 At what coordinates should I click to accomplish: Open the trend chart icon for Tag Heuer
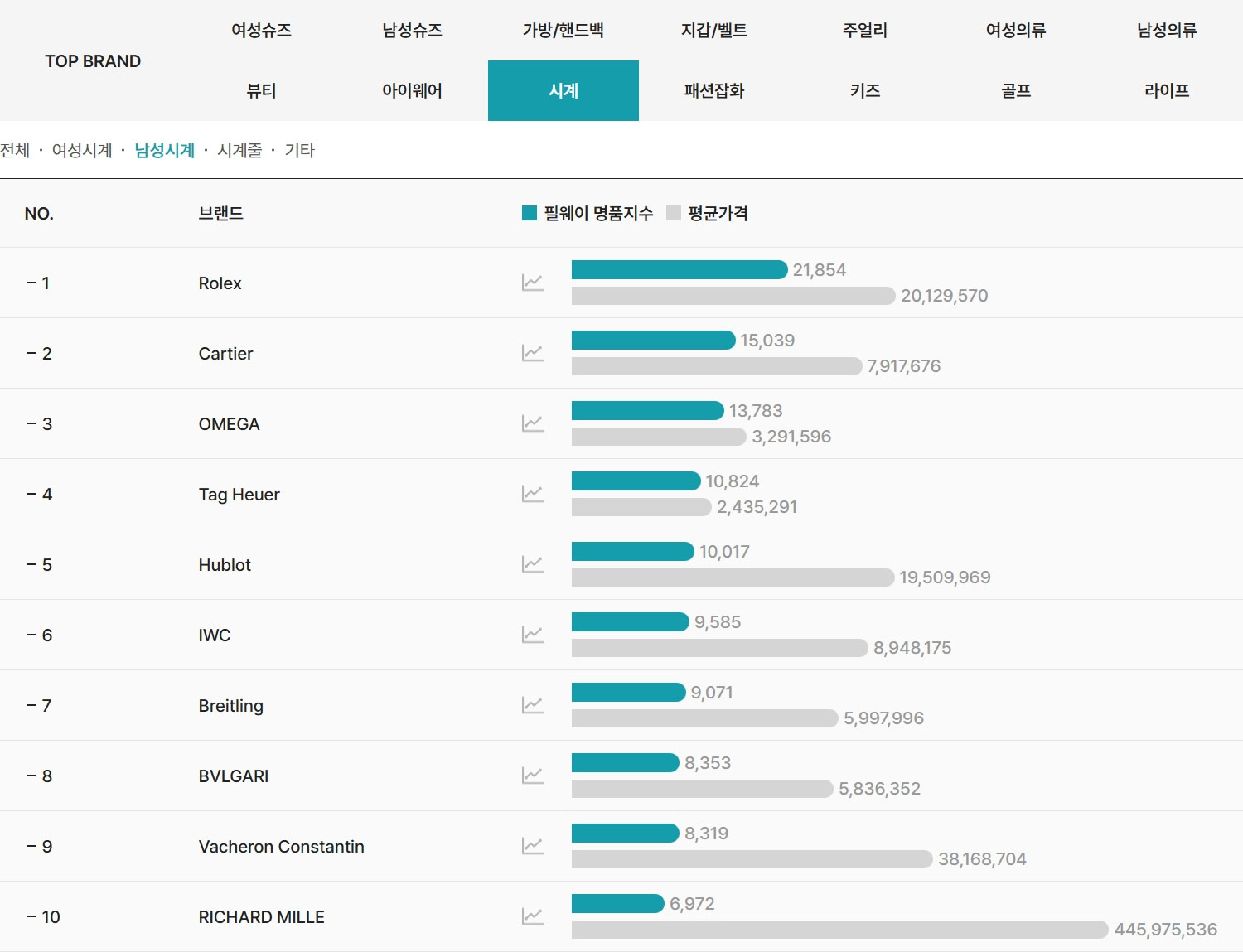[x=533, y=494]
